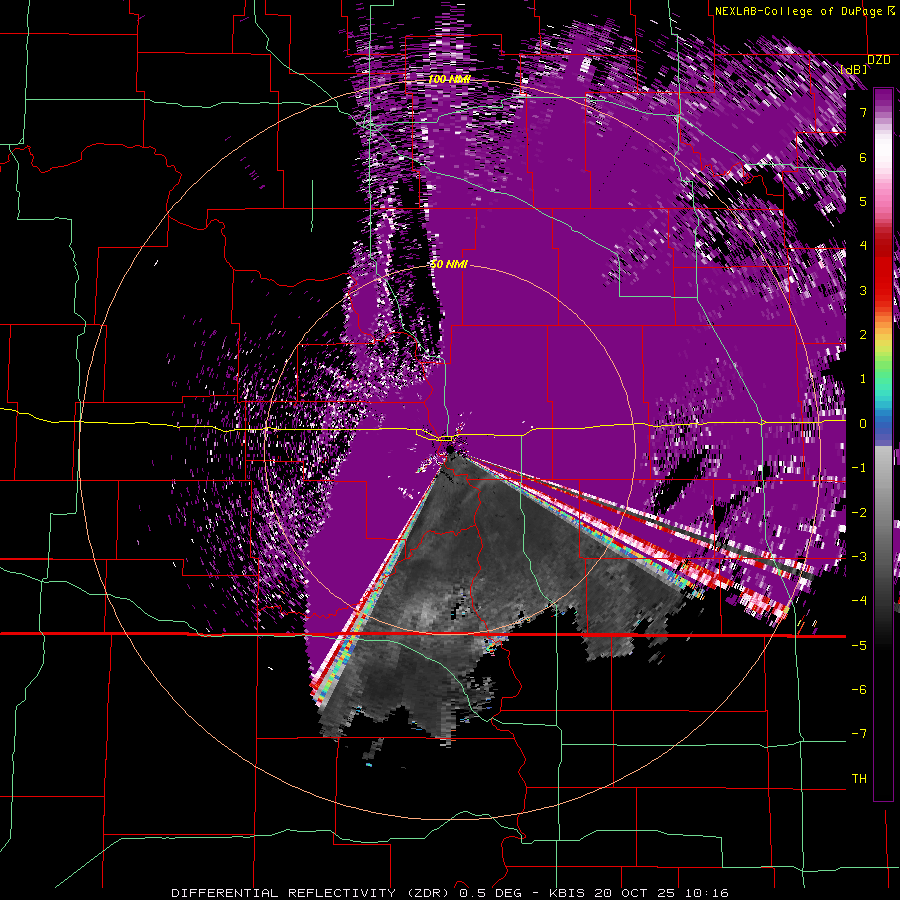Viewport: 900px width, 900px height.
Task: Click the TH label on color scale
Action: (859, 779)
